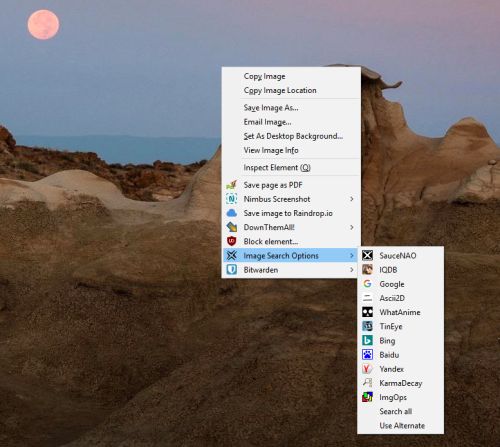
Task: Click the Google G icon
Action: click(x=367, y=284)
